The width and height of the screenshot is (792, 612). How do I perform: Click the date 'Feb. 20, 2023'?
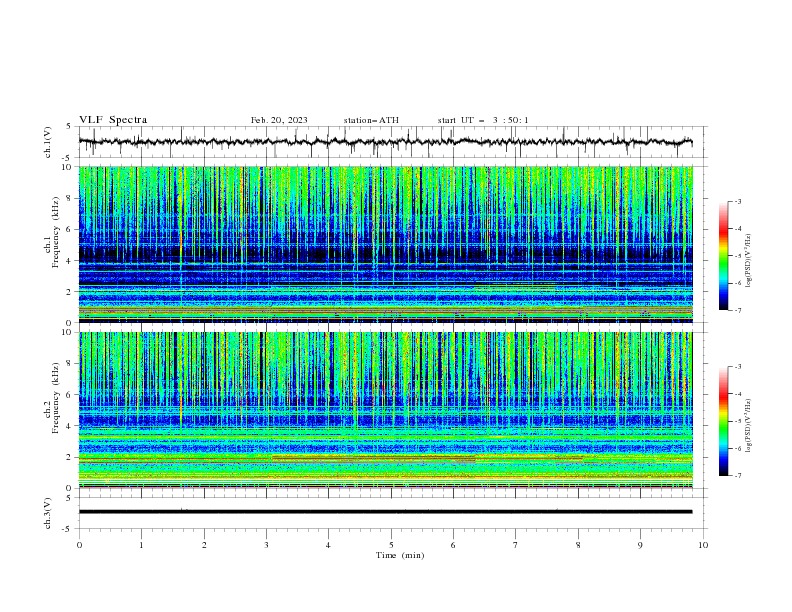tap(279, 120)
